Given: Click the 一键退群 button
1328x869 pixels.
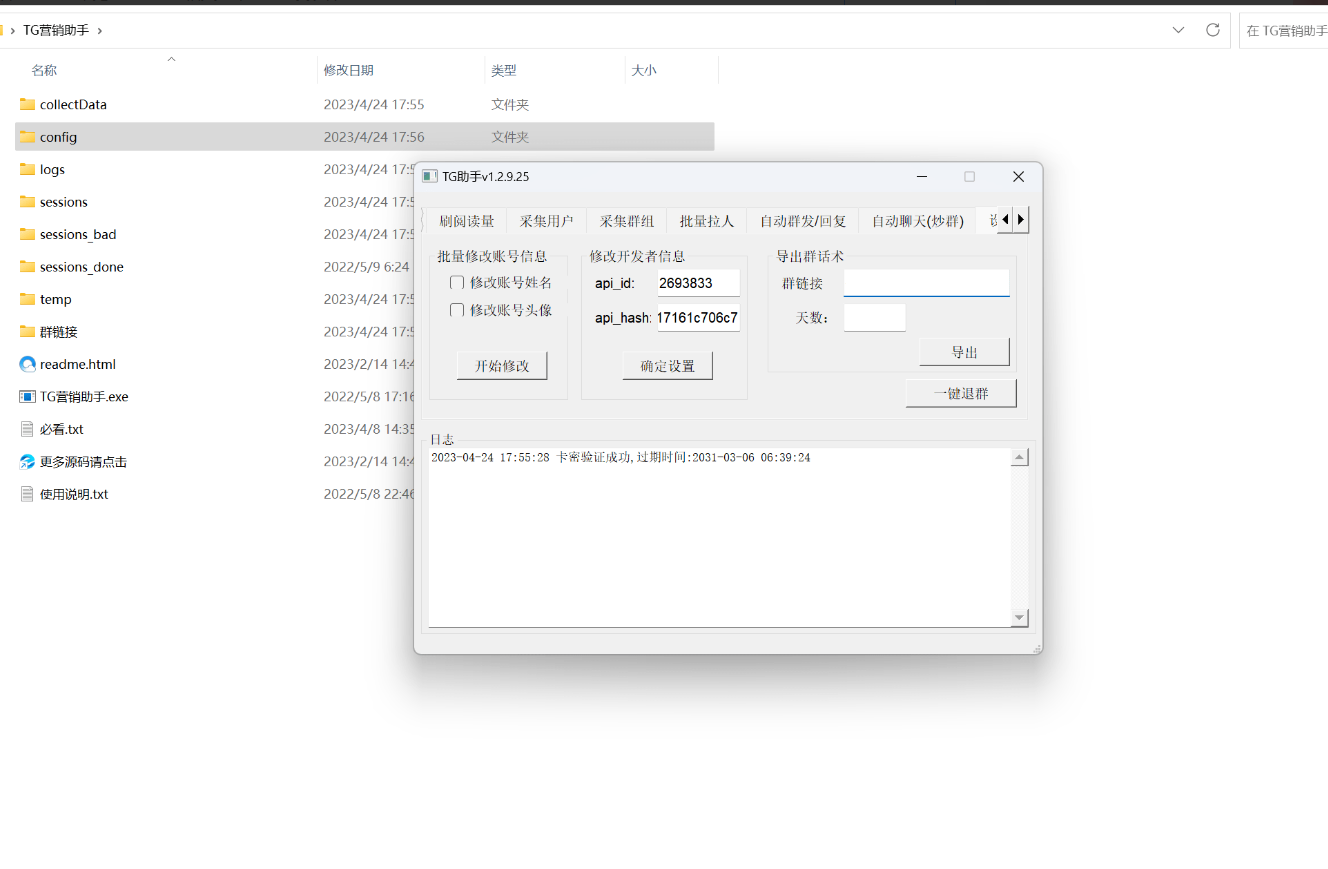Looking at the screenshot, I should (x=961, y=393).
